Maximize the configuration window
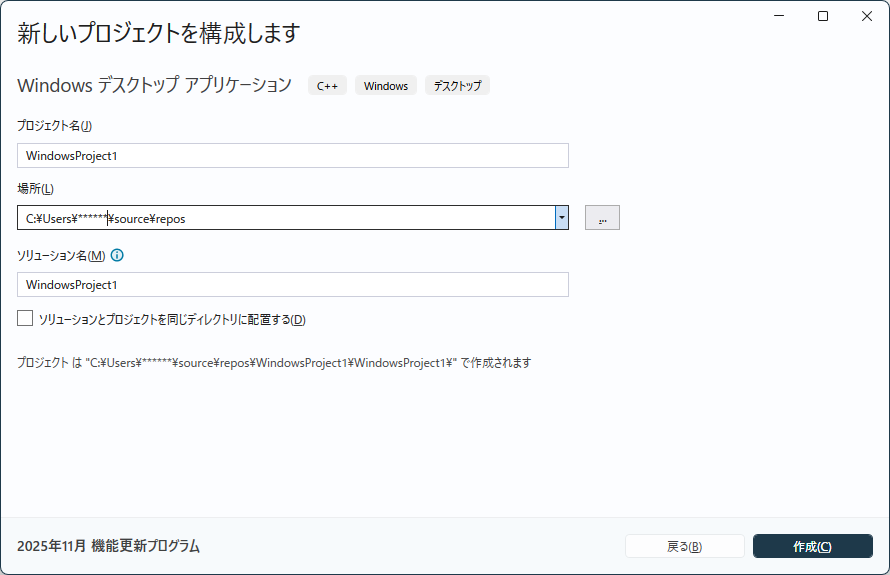The image size is (890, 575). point(823,16)
